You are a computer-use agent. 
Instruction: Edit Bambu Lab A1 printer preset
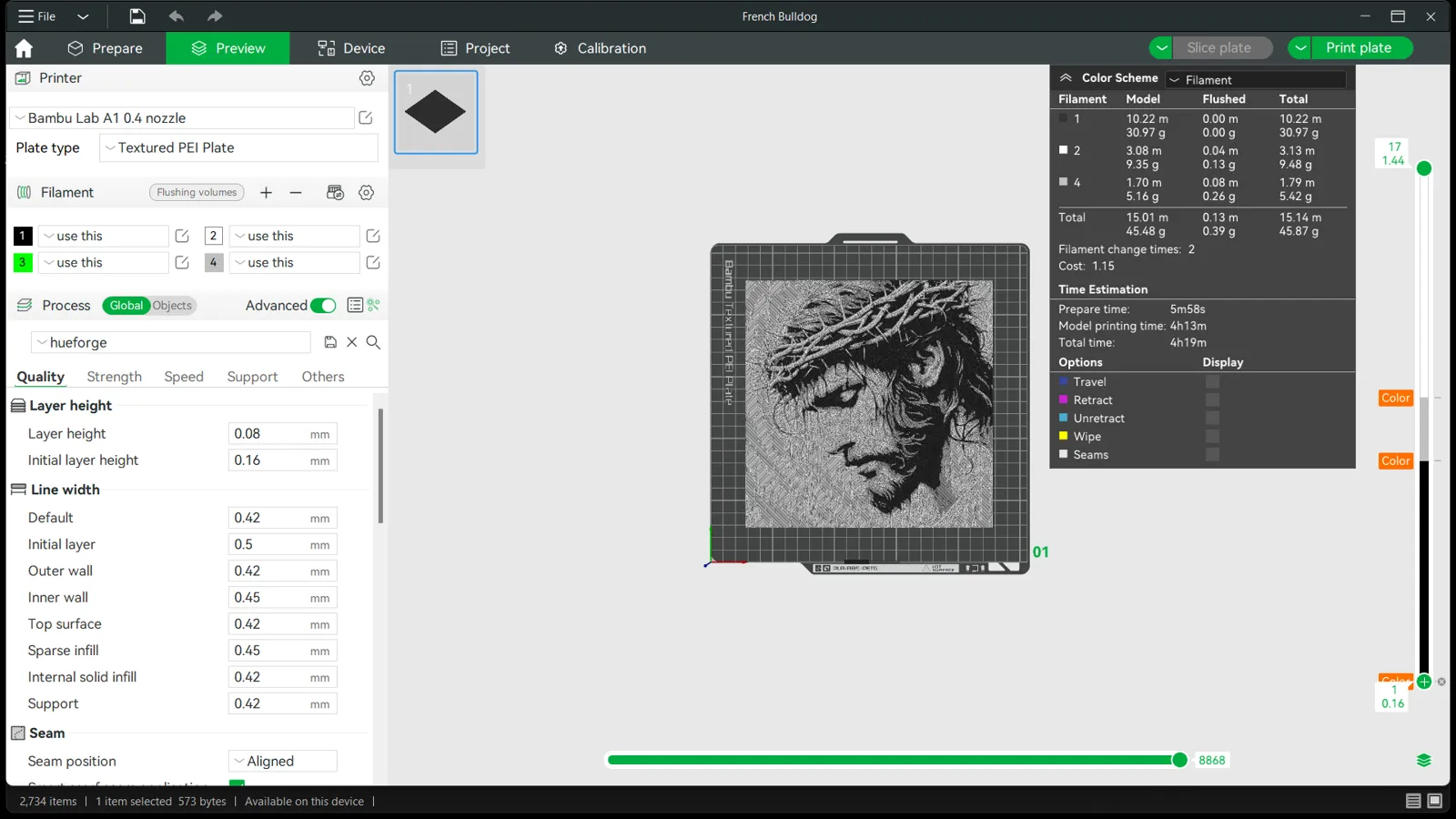pyautogui.click(x=366, y=117)
